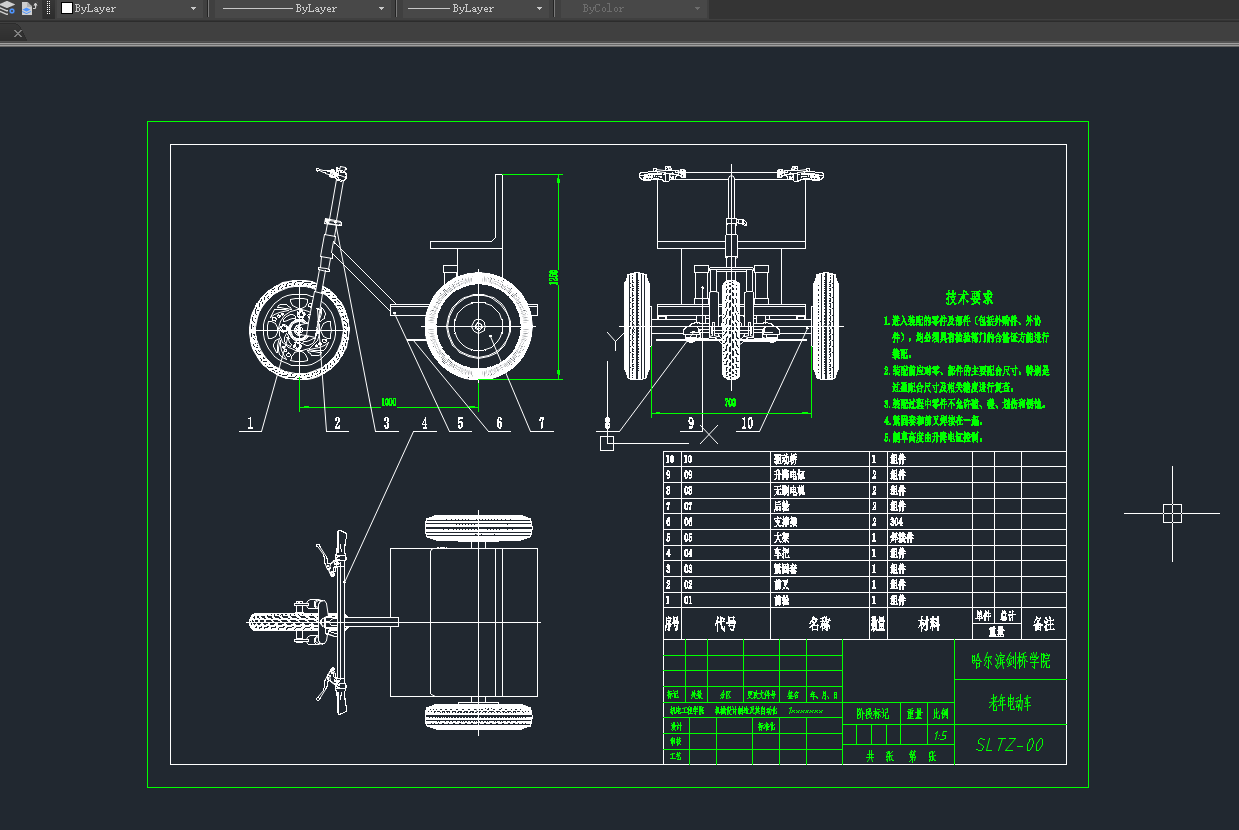Pick callout number 6 under the side view
The image size is (1239, 830).
(499, 424)
